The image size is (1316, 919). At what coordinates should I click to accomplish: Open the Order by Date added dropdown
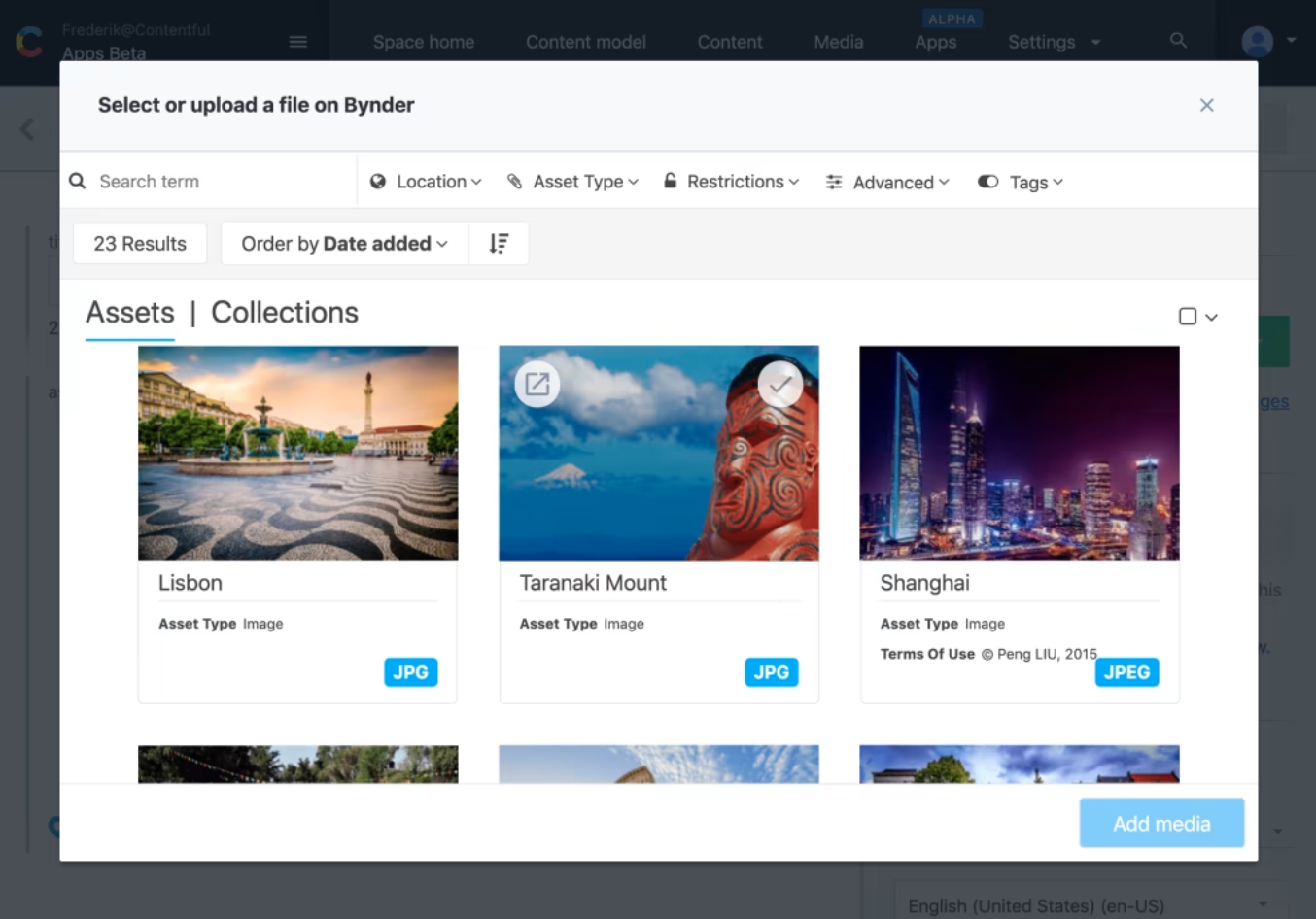coord(343,243)
